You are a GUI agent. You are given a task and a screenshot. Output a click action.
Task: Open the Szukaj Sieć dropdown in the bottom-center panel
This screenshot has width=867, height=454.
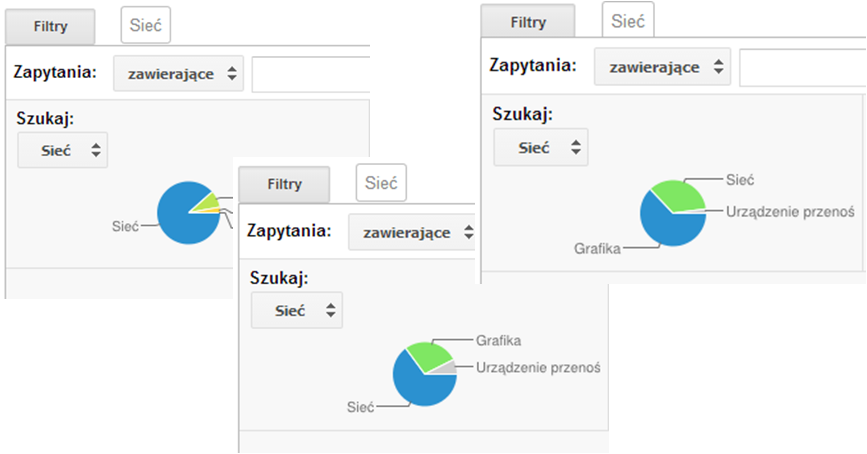click(296, 310)
